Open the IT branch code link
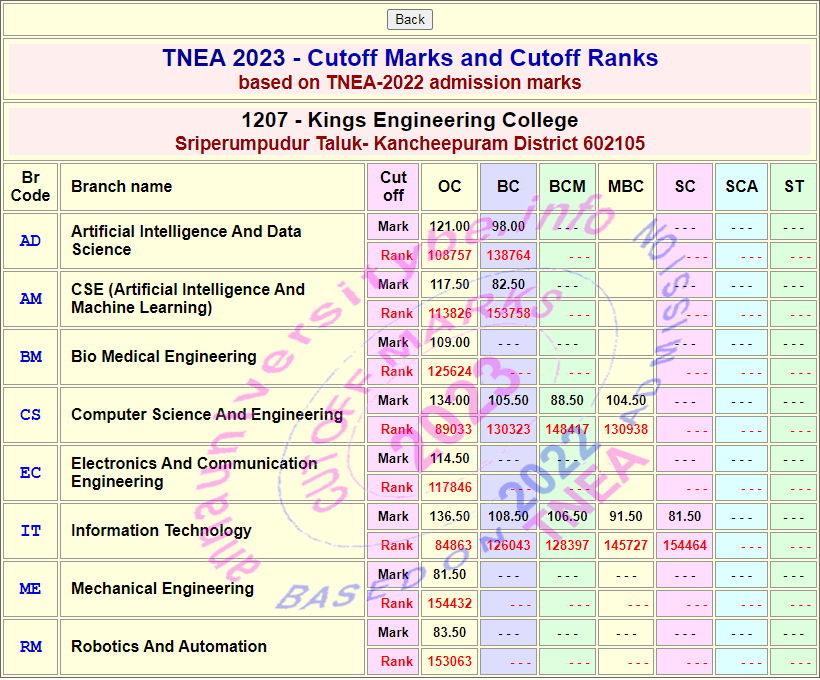 [30, 531]
